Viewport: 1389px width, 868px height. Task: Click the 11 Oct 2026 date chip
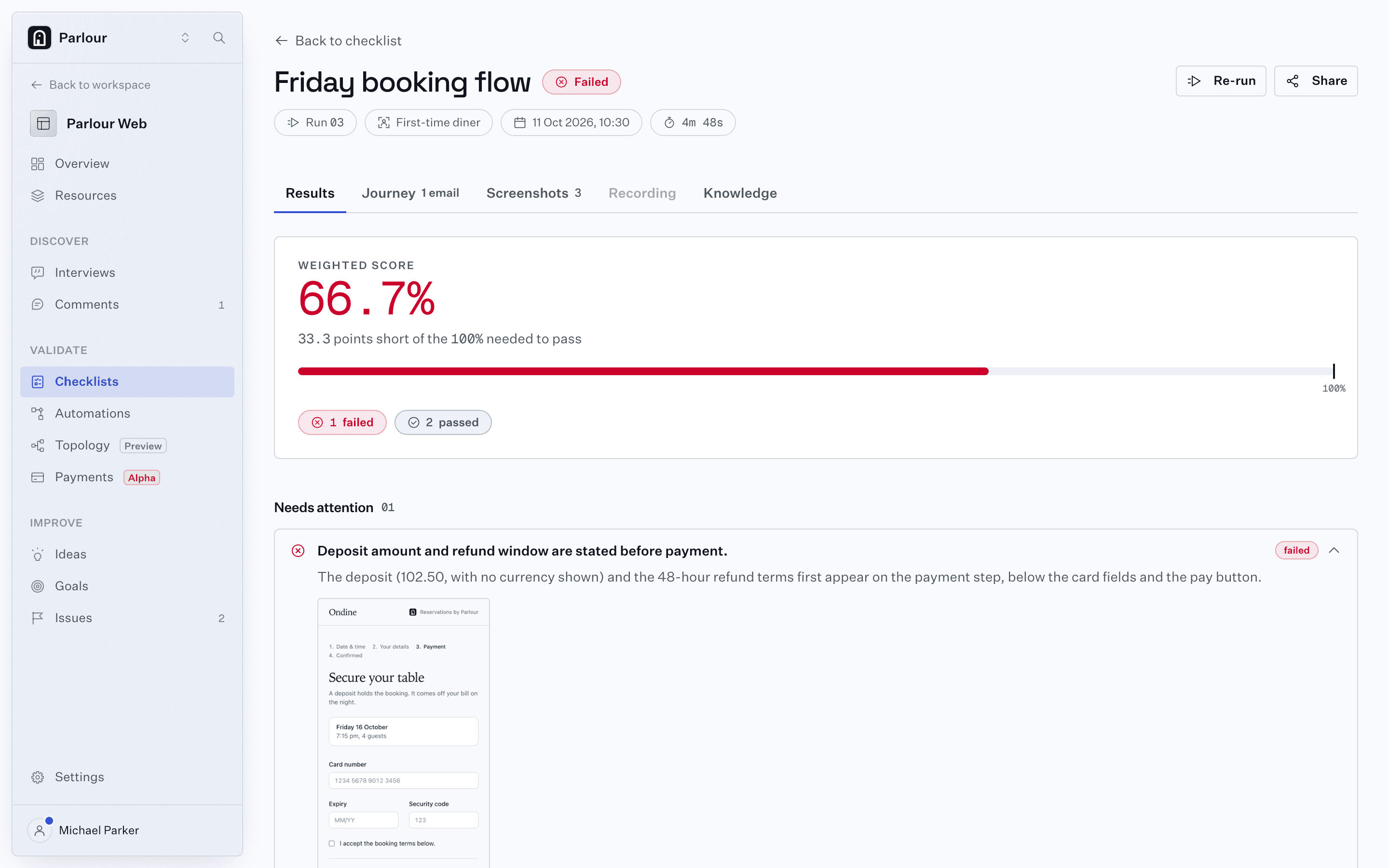coord(571,122)
